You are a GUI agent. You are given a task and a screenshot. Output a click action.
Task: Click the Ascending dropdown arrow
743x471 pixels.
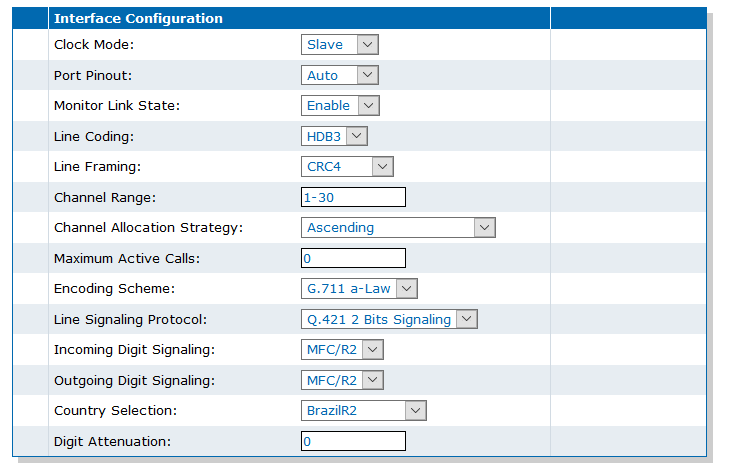[x=485, y=227]
